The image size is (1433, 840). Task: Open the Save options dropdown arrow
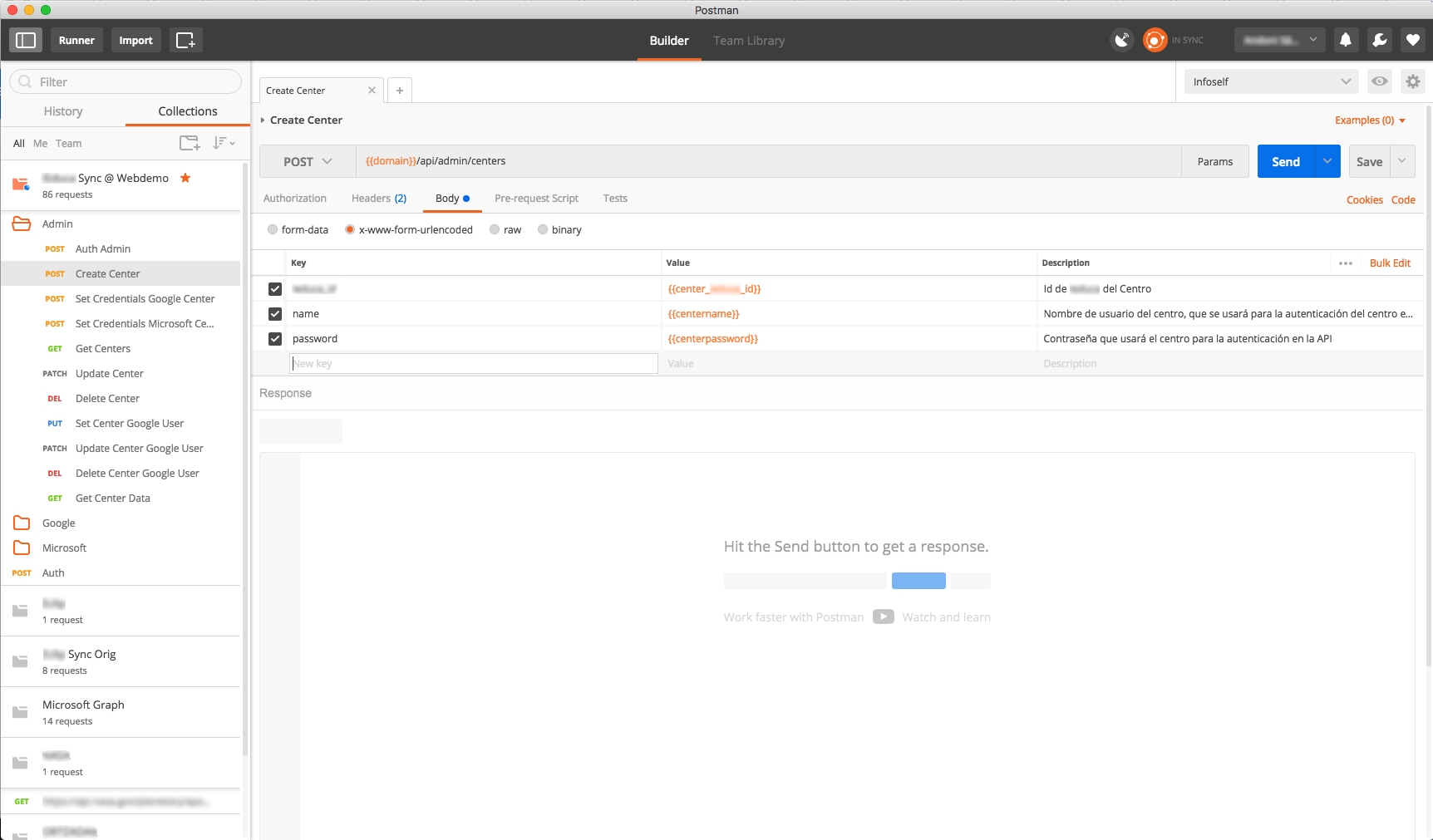point(1402,161)
